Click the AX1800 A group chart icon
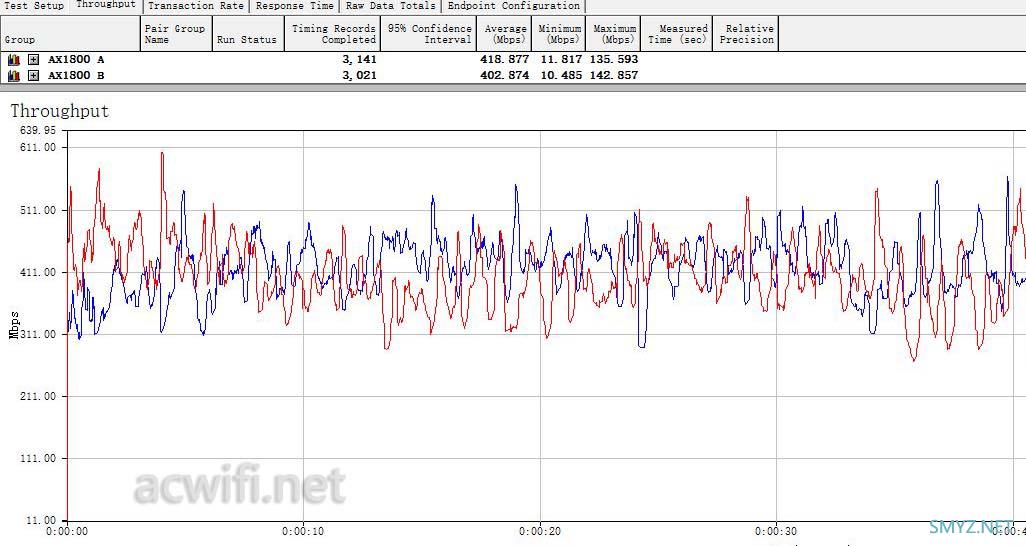 pos(14,60)
